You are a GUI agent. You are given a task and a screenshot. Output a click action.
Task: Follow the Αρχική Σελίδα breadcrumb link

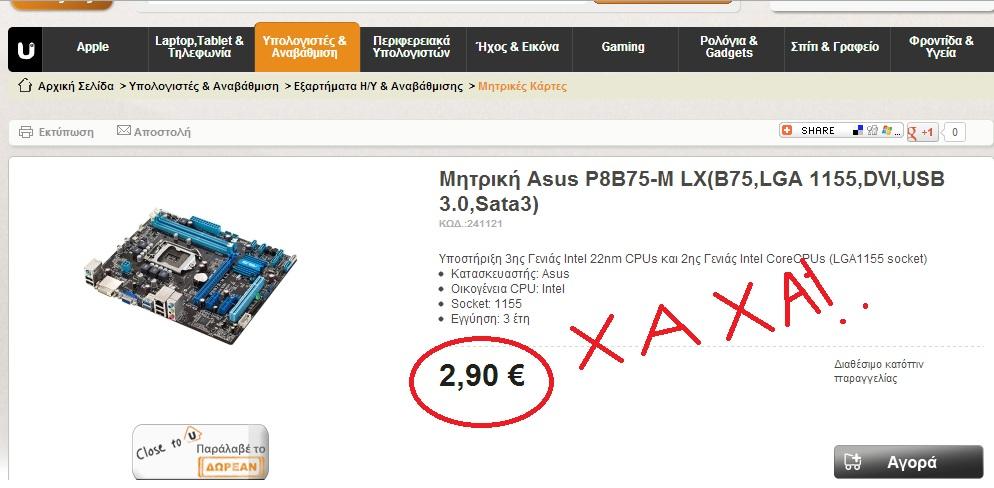[76, 86]
